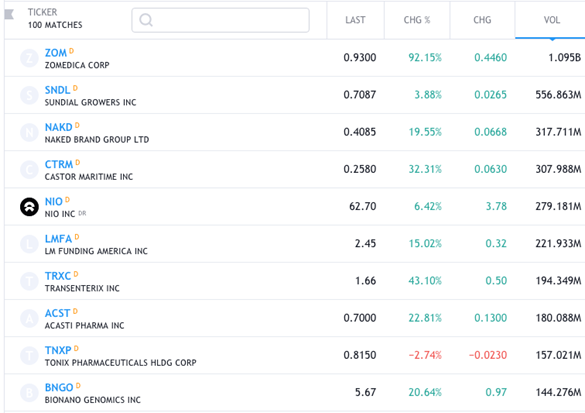Open the NIO ticker link
Screen dimensions: 585x413
pos(54,201)
